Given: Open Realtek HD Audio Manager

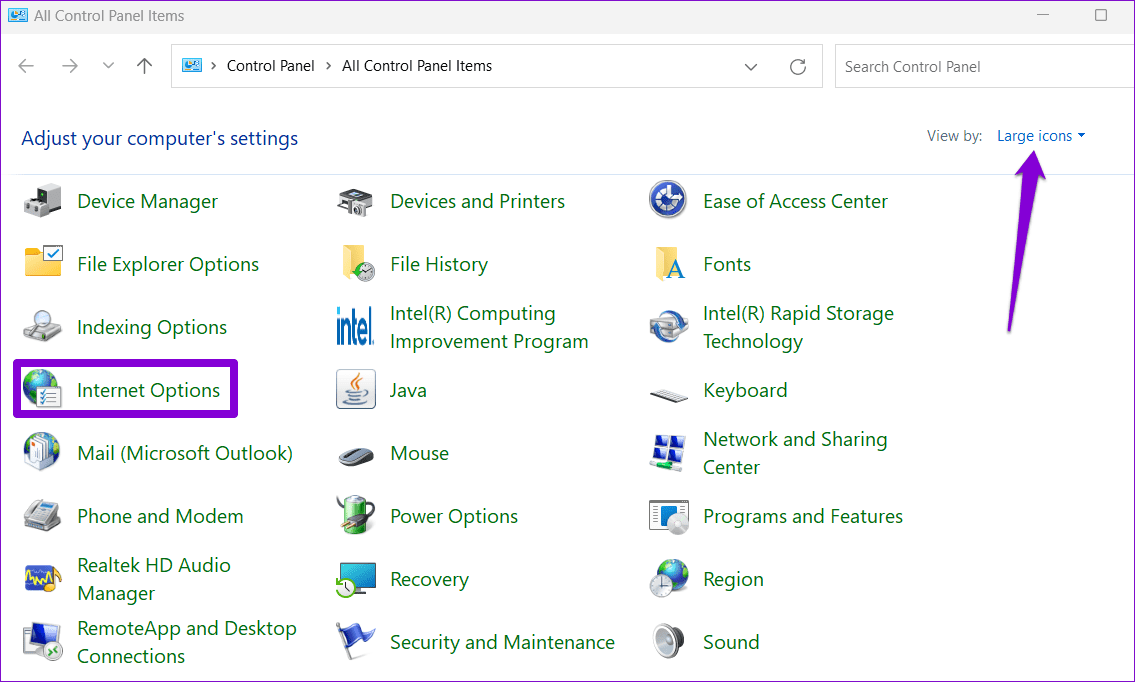Looking at the screenshot, I should coord(154,579).
